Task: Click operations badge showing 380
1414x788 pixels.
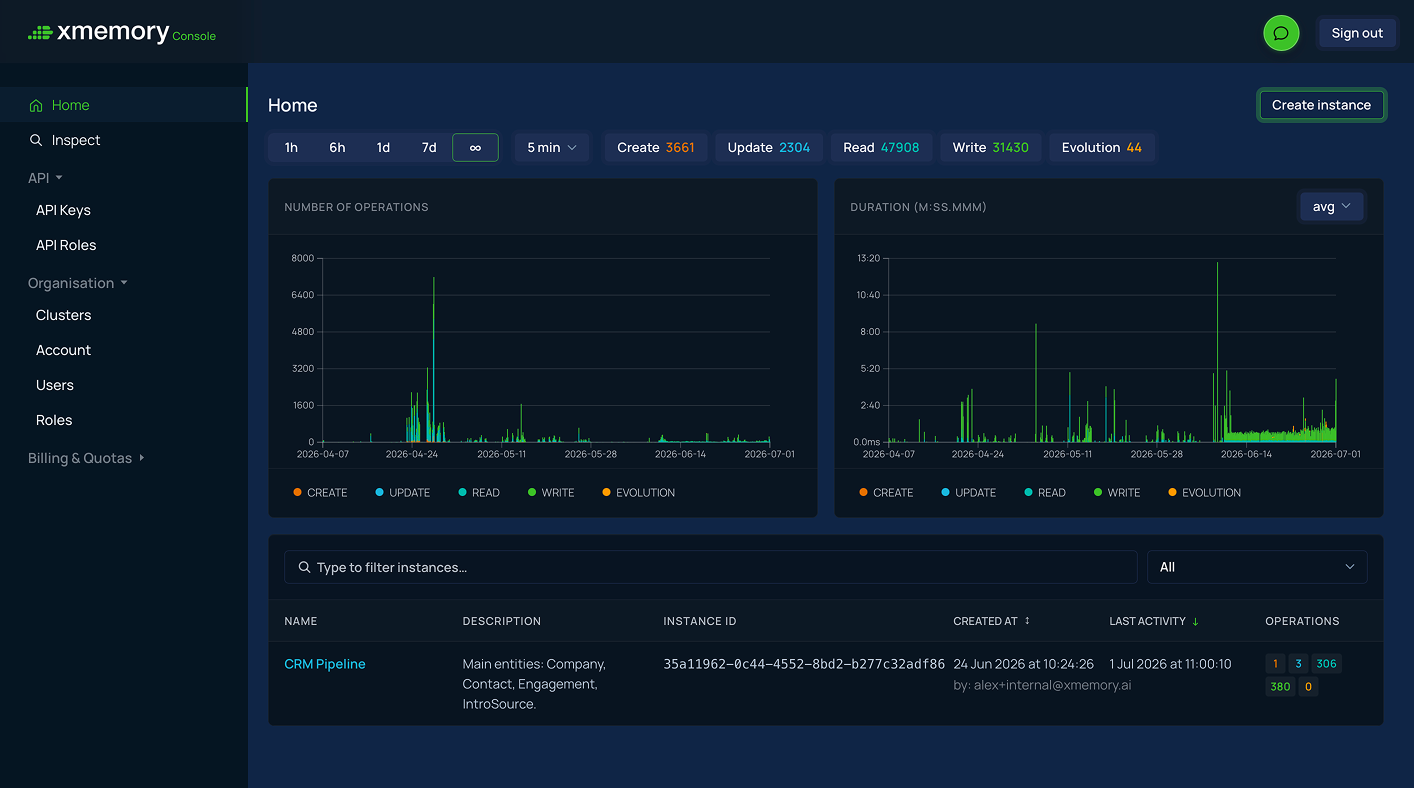Action: click(x=1280, y=687)
